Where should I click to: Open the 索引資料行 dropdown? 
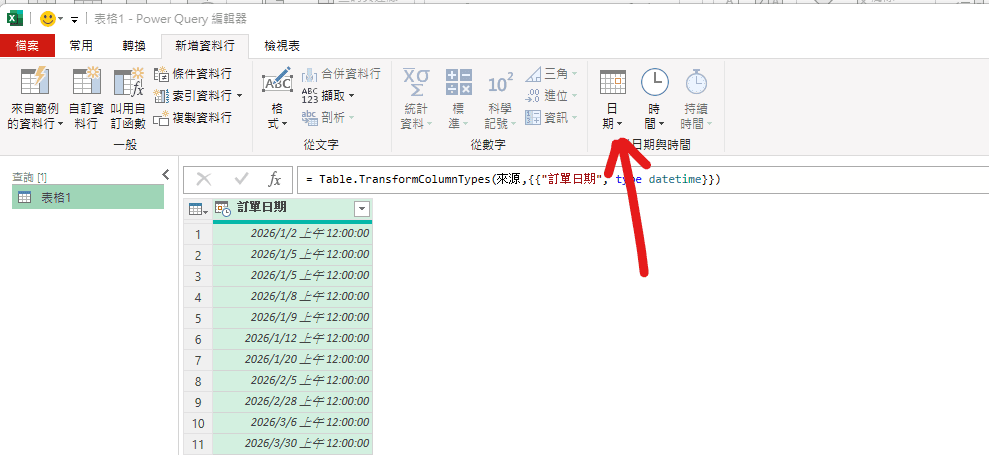click(x=239, y=96)
